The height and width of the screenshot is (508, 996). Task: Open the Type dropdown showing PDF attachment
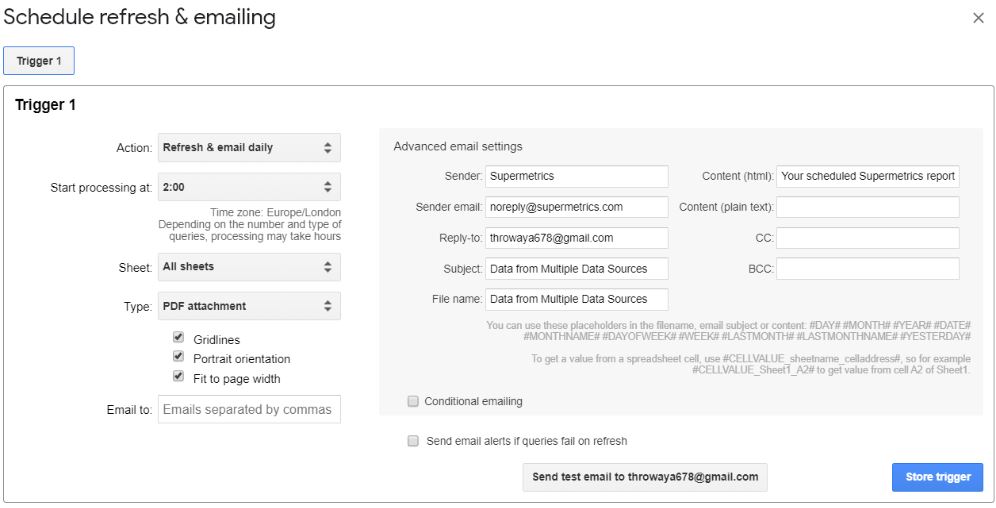pyautogui.click(x=249, y=306)
